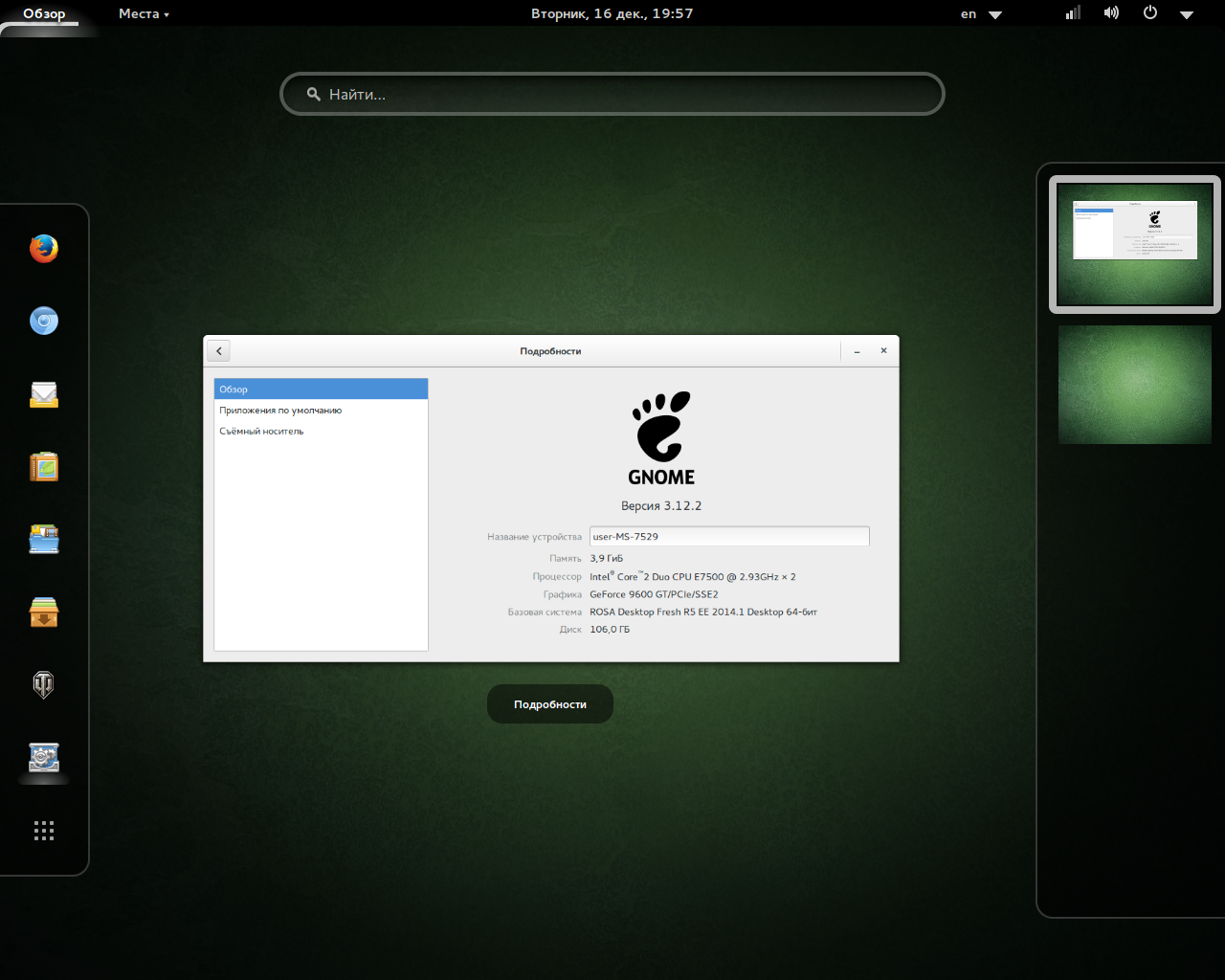
Task: Open the software installer box icon
Action: 44,612
